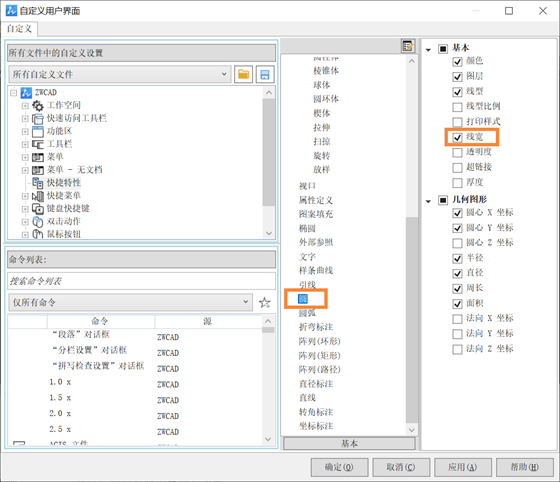Click the save customization file disk icon
560x482 pixels.
coord(265,74)
